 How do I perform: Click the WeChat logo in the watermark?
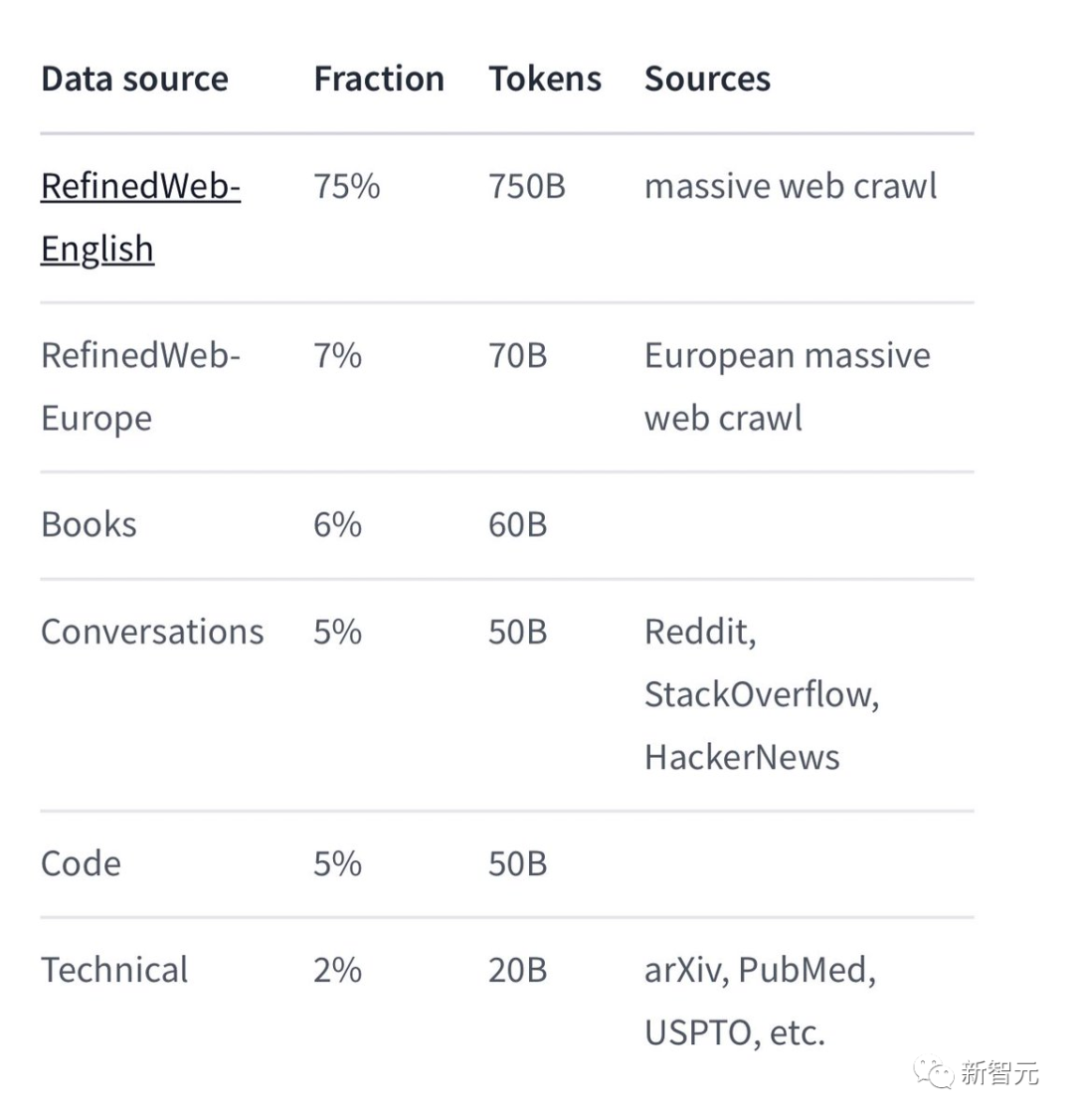(935, 1073)
